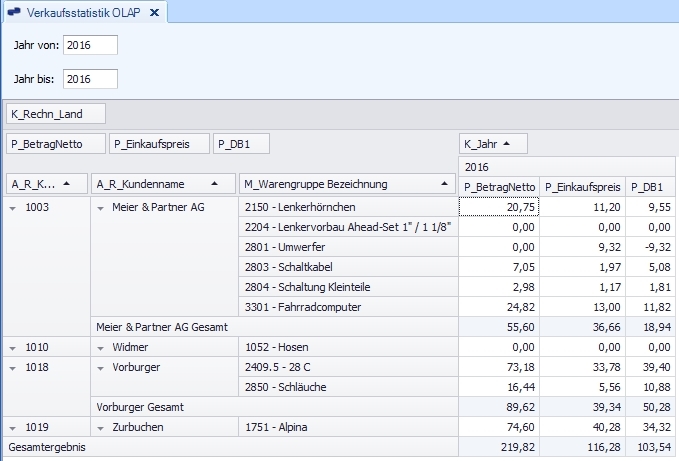Click the P_BetragNetto data field button
Image resolution: width=679 pixels, height=461 pixels.
coord(56,144)
